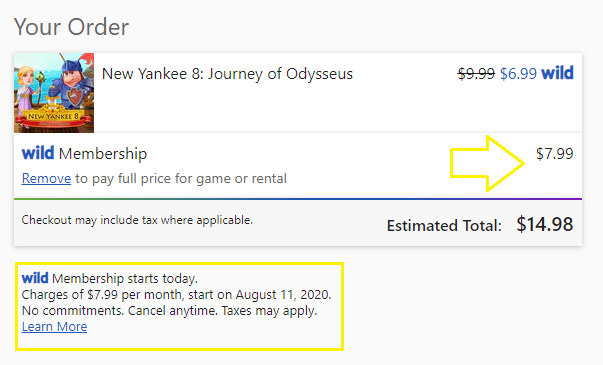Click the wild logo in membership notice
This screenshot has width=603, height=365.
click(35, 278)
